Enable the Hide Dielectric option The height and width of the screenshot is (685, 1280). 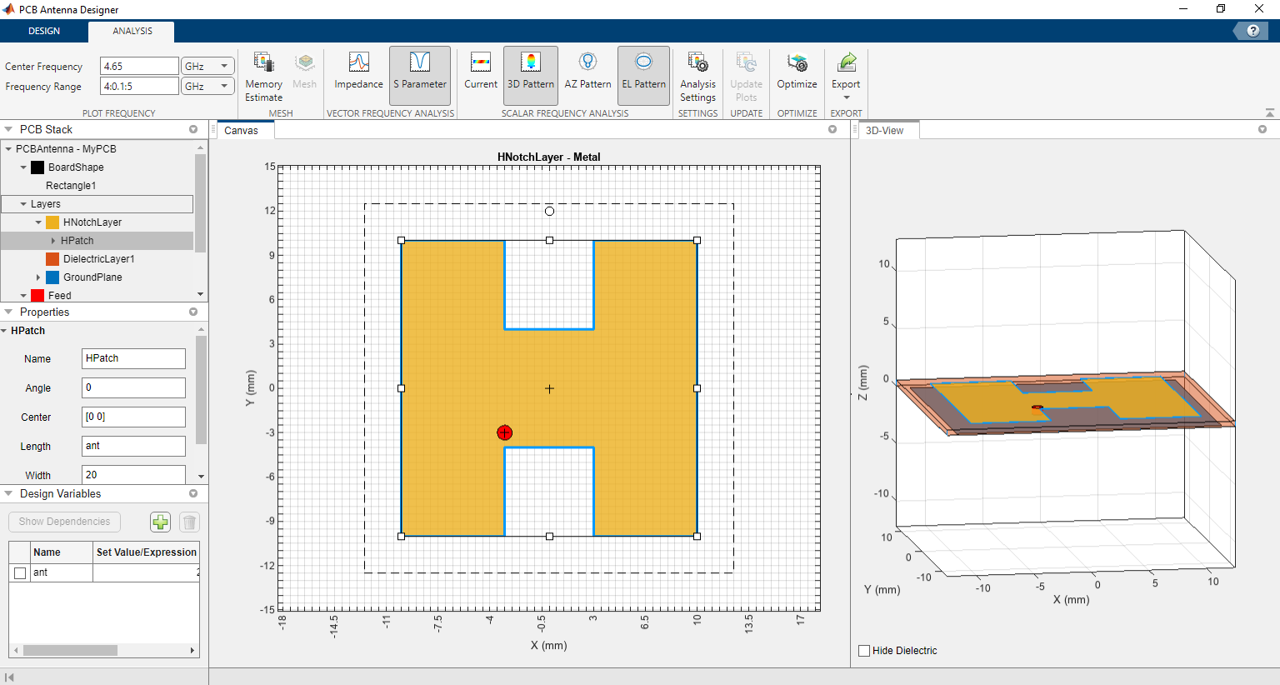864,650
